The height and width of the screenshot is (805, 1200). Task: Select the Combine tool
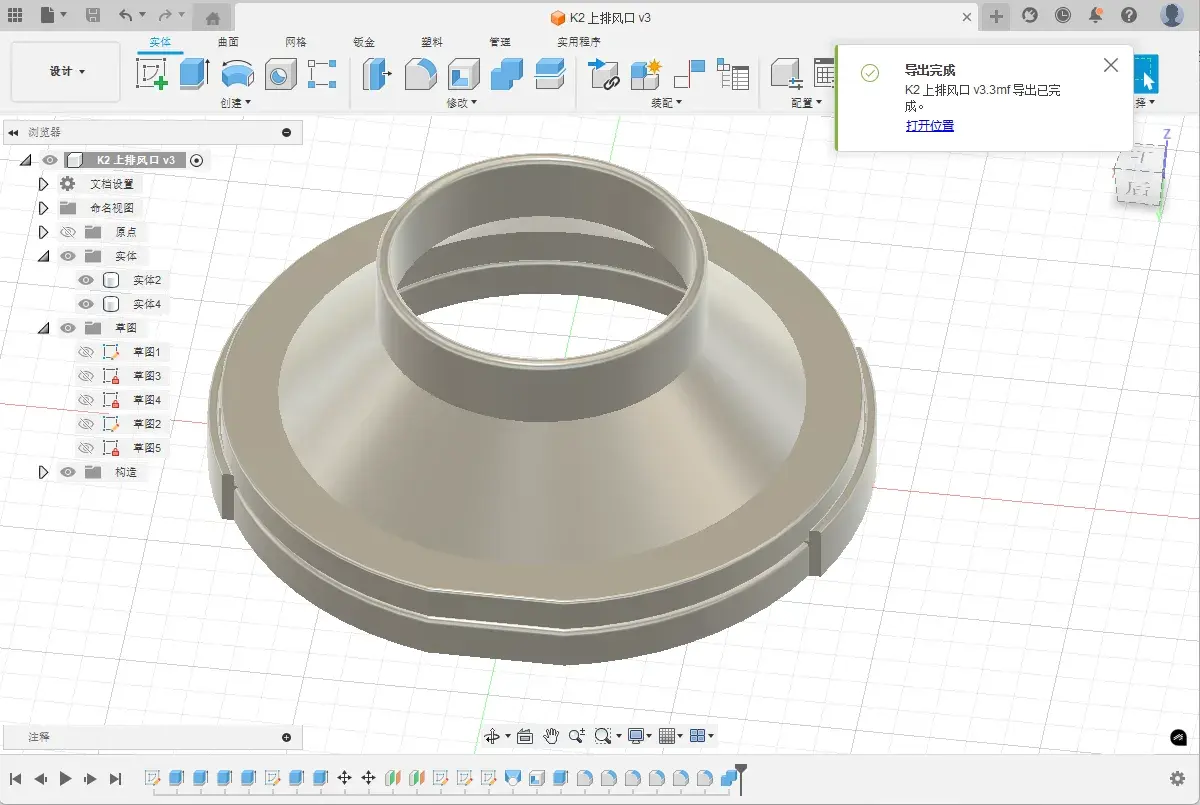point(507,74)
